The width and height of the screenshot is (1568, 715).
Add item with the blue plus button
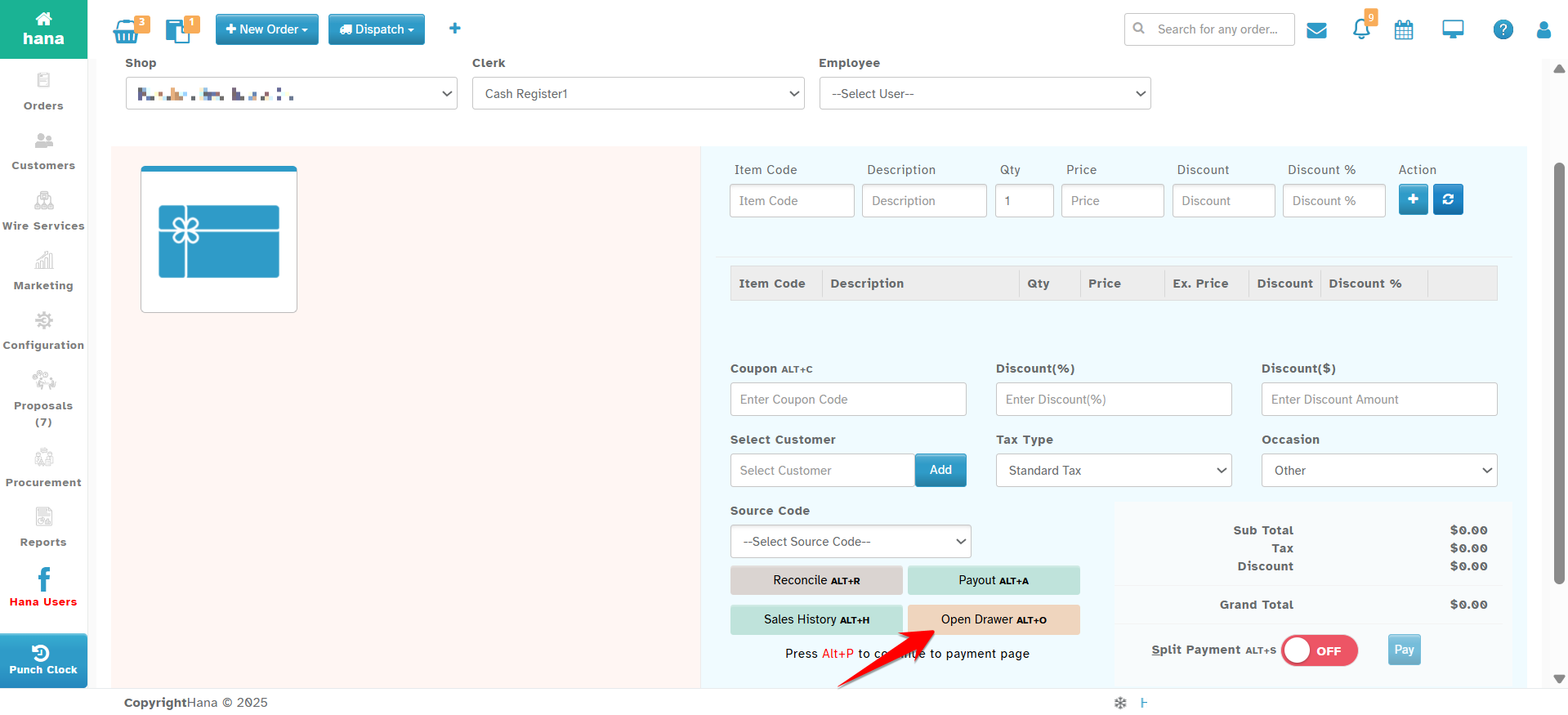[1413, 199]
